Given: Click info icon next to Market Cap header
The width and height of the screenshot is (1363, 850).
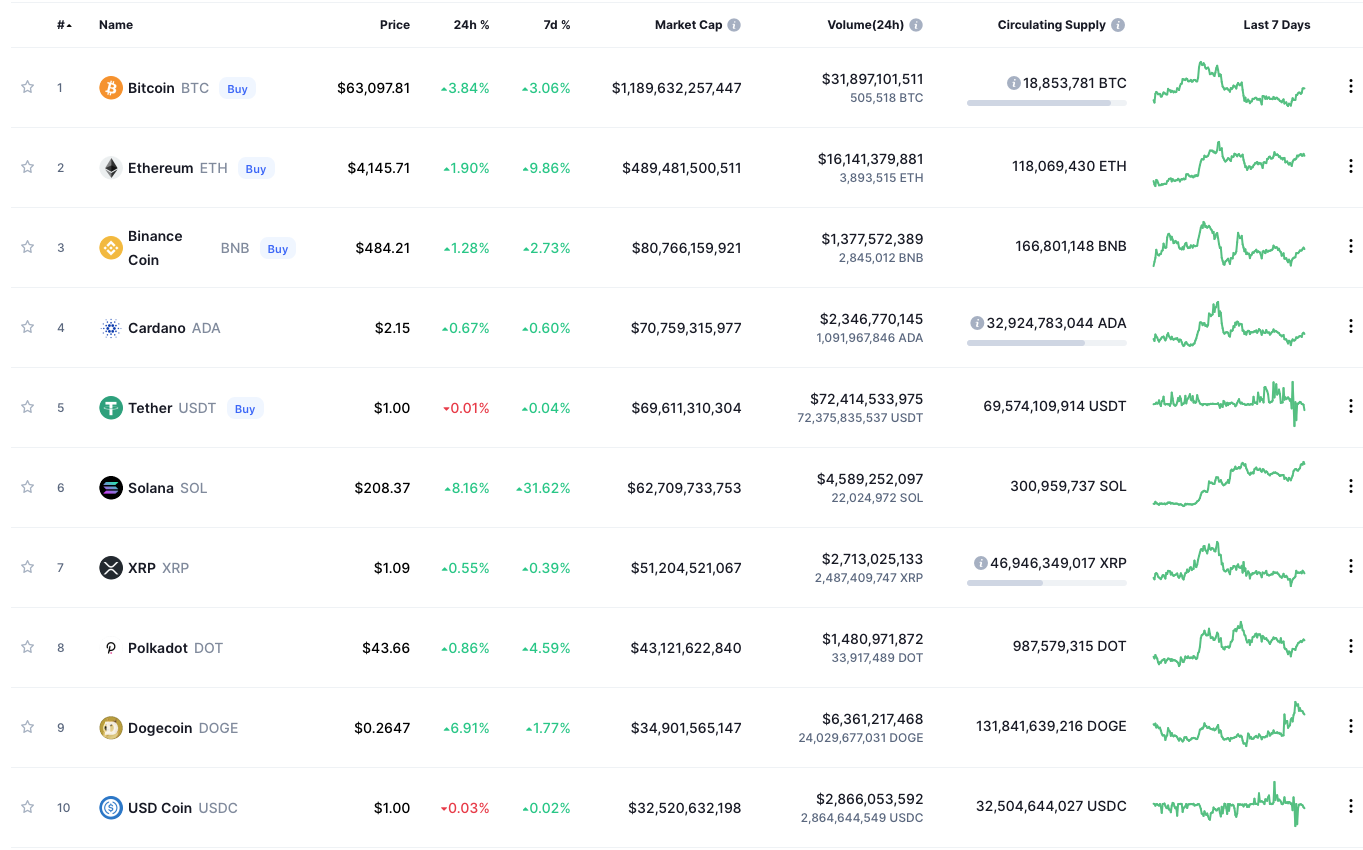Looking at the screenshot, I should point(734,25).
